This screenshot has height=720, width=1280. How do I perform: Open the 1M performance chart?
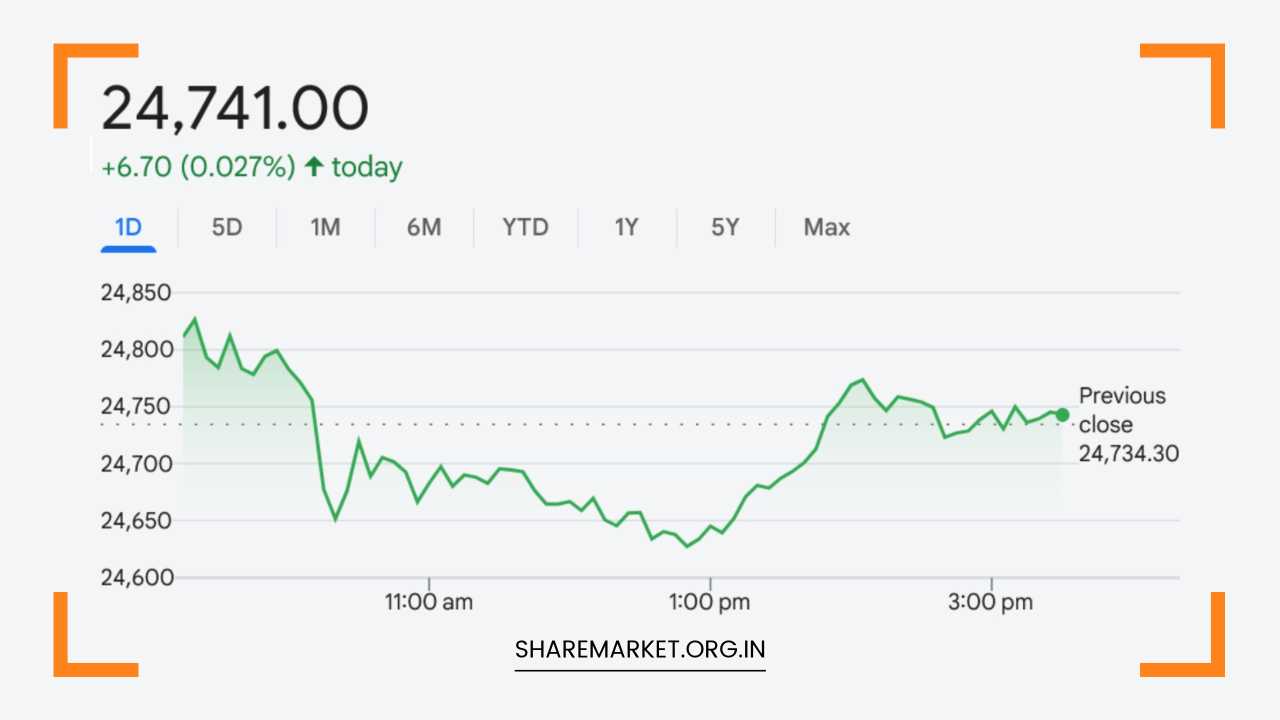point(324,227)
